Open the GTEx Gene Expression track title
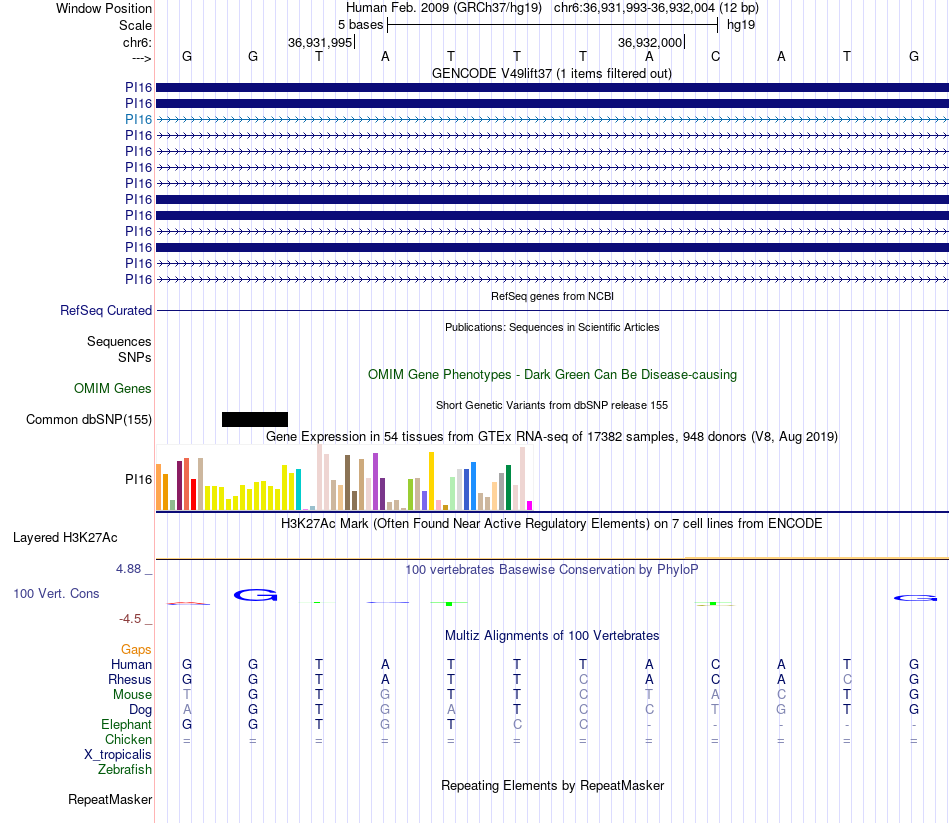The image size is (950, 823). click(x=552, y=436)
